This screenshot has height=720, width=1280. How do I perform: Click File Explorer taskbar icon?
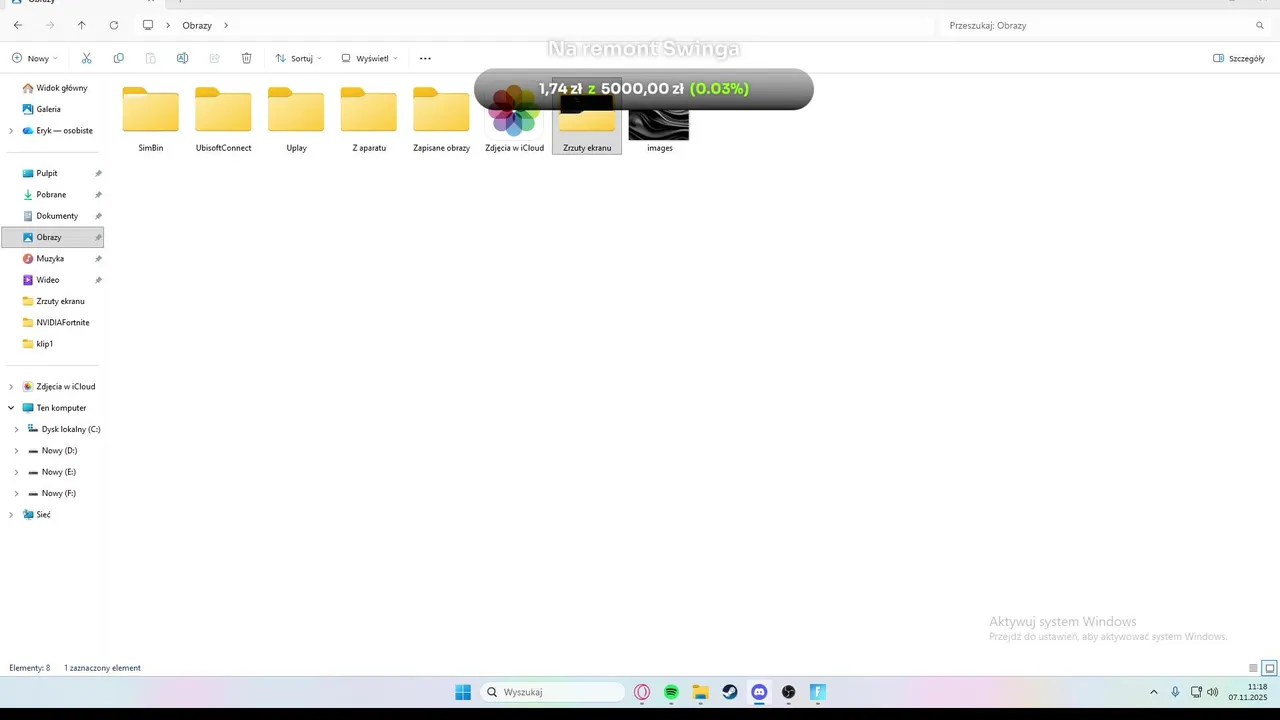pos(701,692)
